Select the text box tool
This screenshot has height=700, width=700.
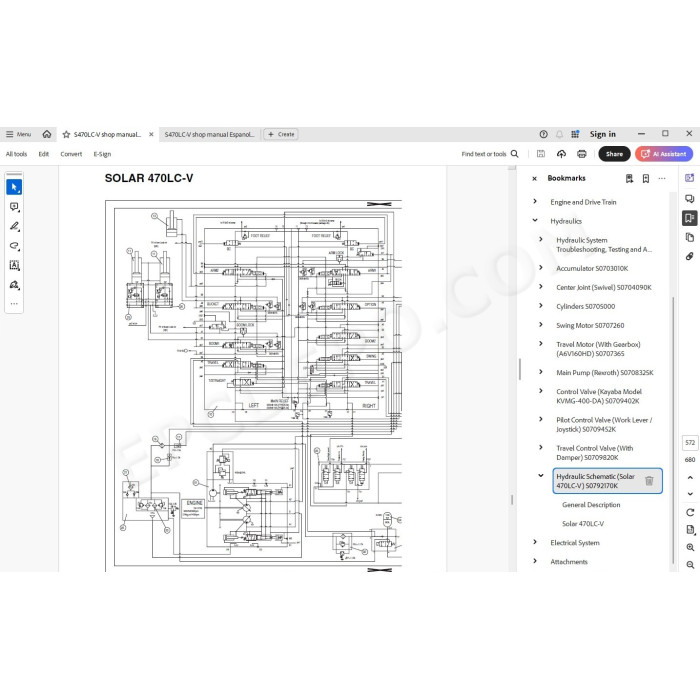14,265
